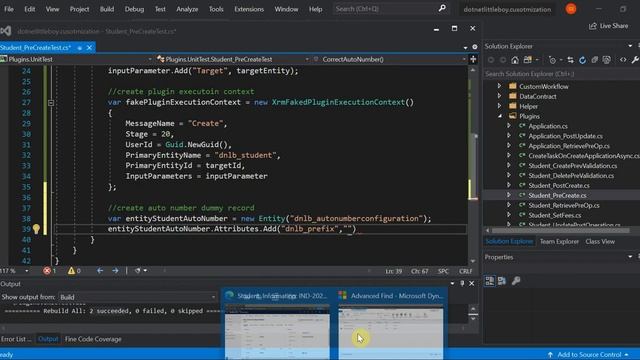Switch to the Team Explorer tab
The width and height of the screenshot is (640, 360).
click(559, 241)
